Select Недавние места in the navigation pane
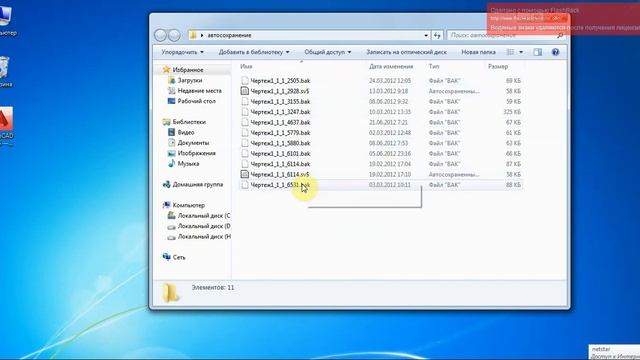Image resolution: width=640 pixels, height=360 pixels. (x=200, y=91)
